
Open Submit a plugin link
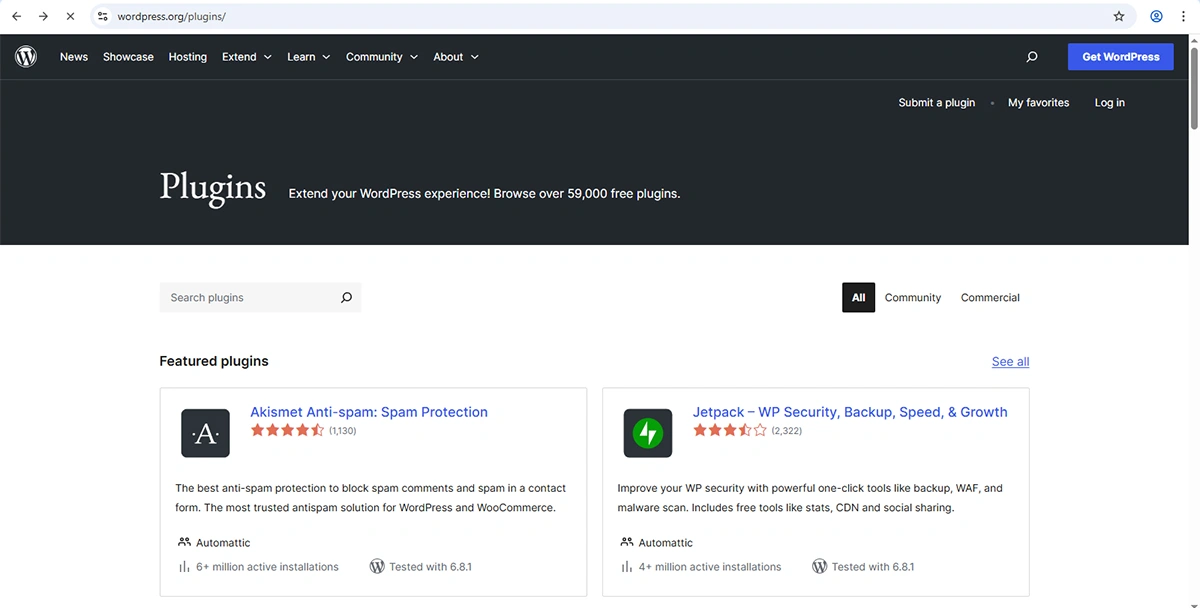[x=937, y=103]
